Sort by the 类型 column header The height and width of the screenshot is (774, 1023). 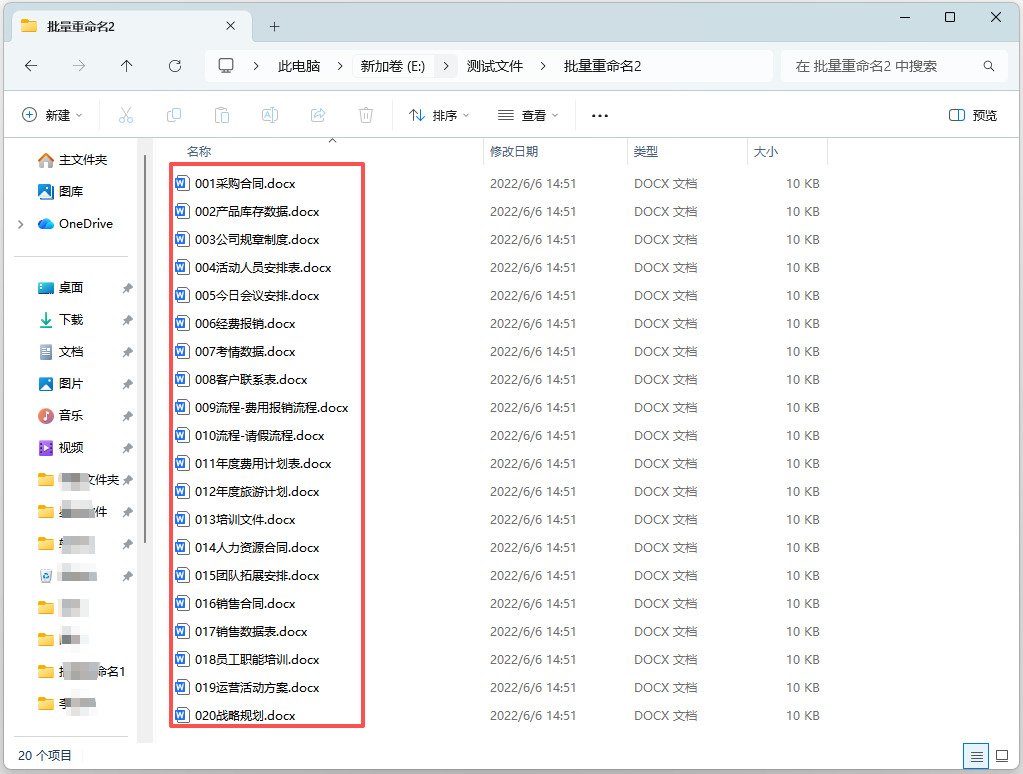pos(645,151)
